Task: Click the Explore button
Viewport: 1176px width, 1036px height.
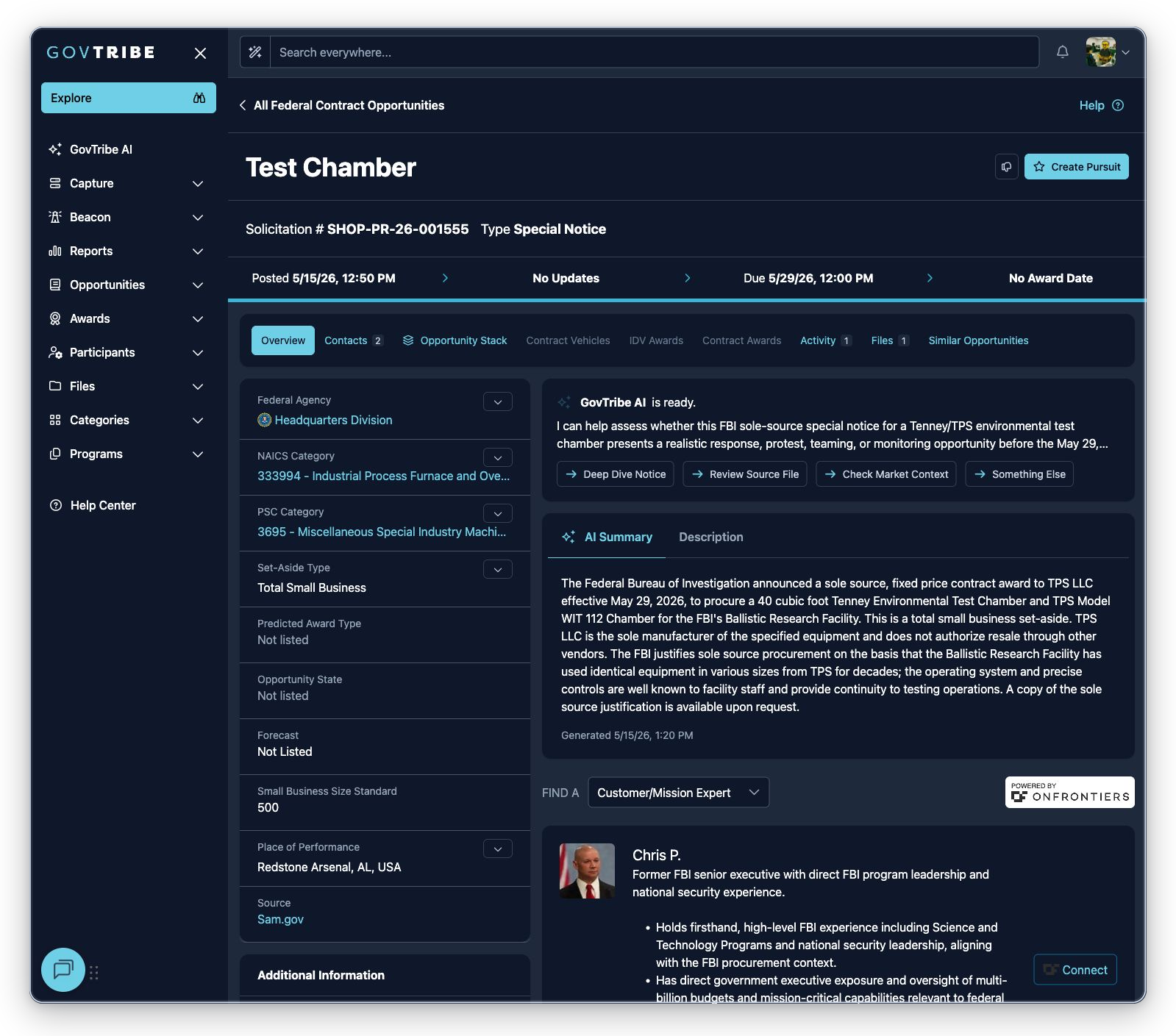Action: click(x=129, y=98)
